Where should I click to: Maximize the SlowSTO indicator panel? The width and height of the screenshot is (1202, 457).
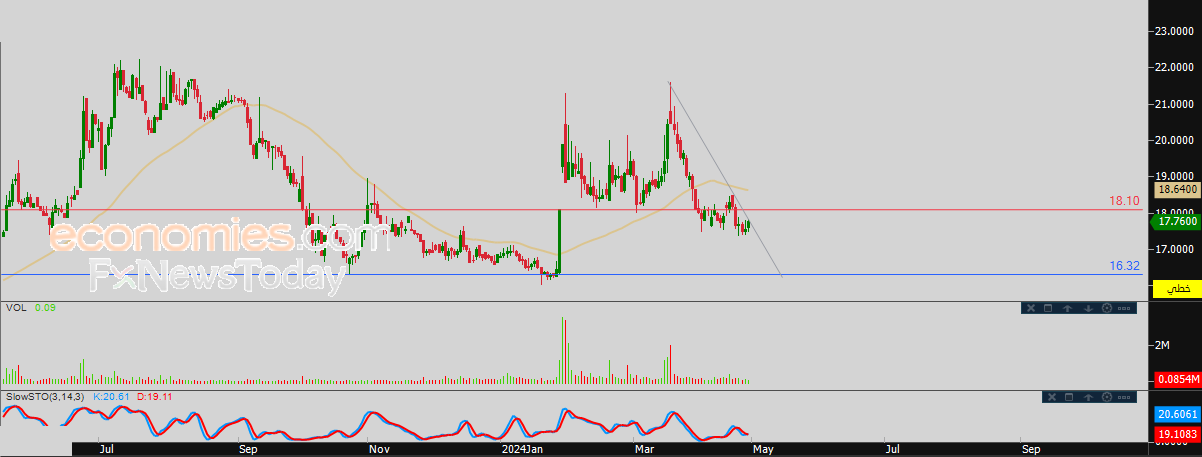[x=1068, y=397]
